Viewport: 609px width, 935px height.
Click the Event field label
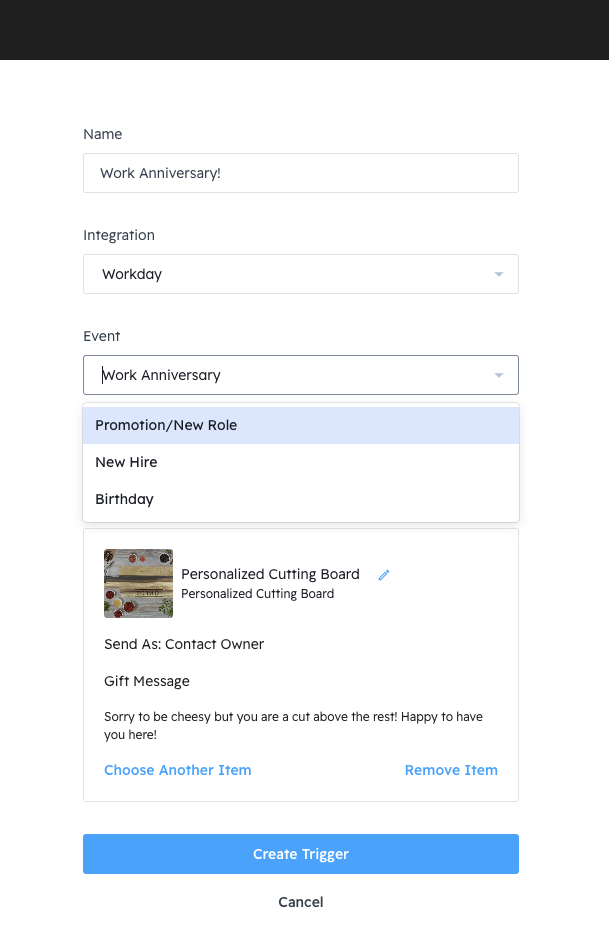[102, 336]
